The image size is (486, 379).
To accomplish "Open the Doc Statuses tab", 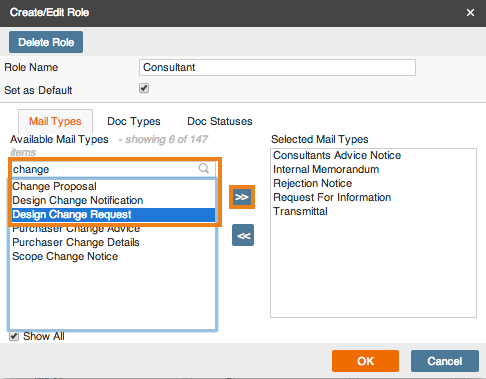I will [220, 121].
